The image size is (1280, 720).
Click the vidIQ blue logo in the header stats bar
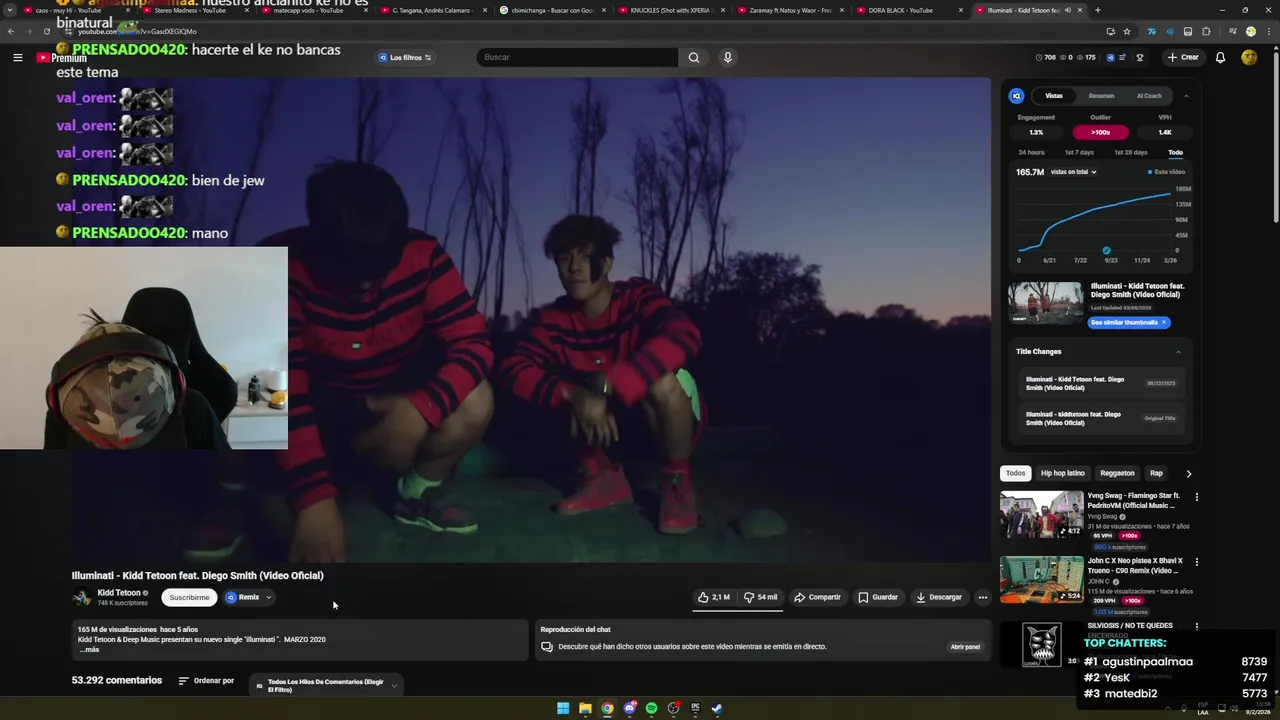click(x=1111, y=57)
